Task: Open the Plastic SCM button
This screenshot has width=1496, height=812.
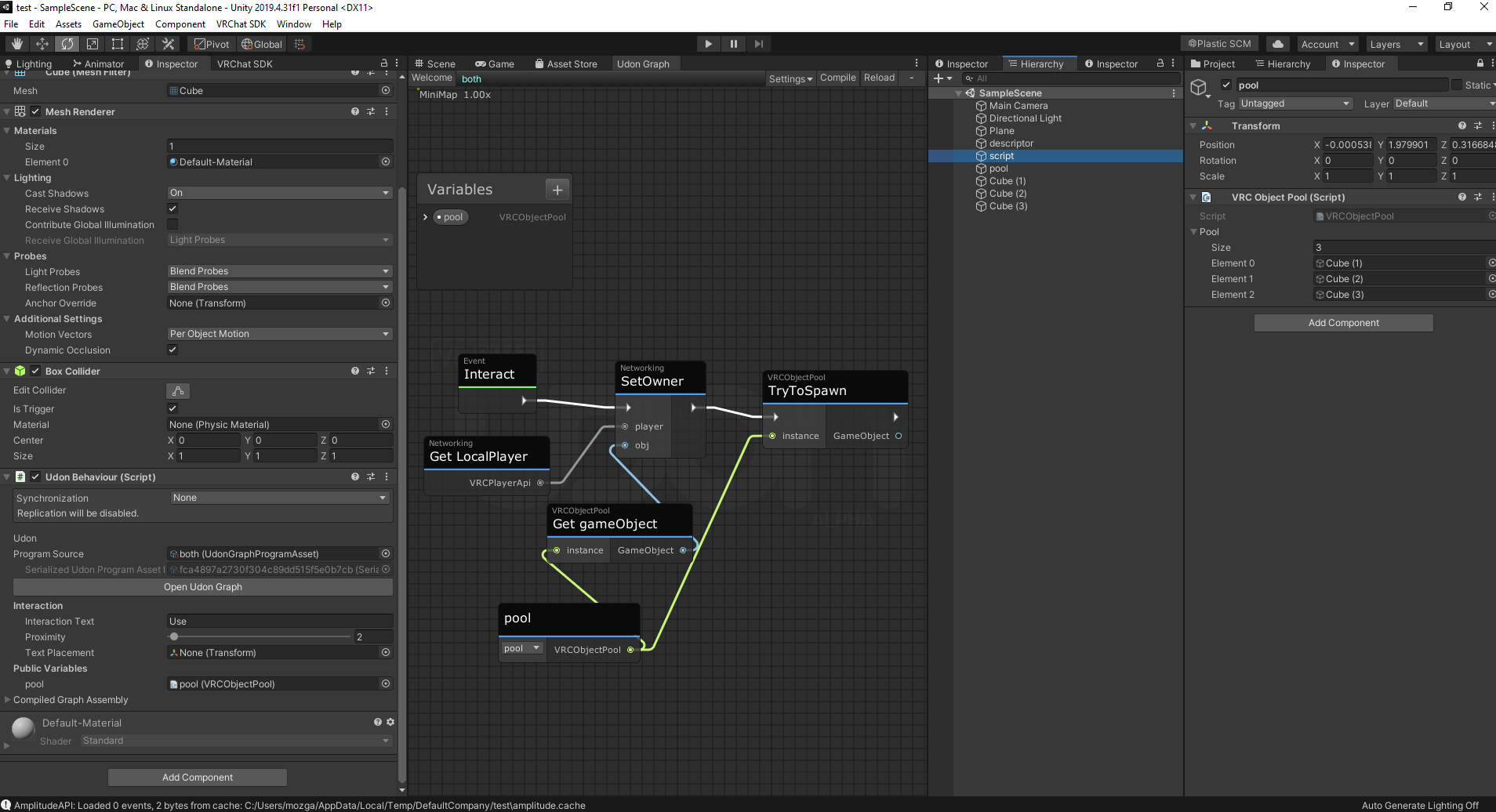Action: [x=1219, y=44]
